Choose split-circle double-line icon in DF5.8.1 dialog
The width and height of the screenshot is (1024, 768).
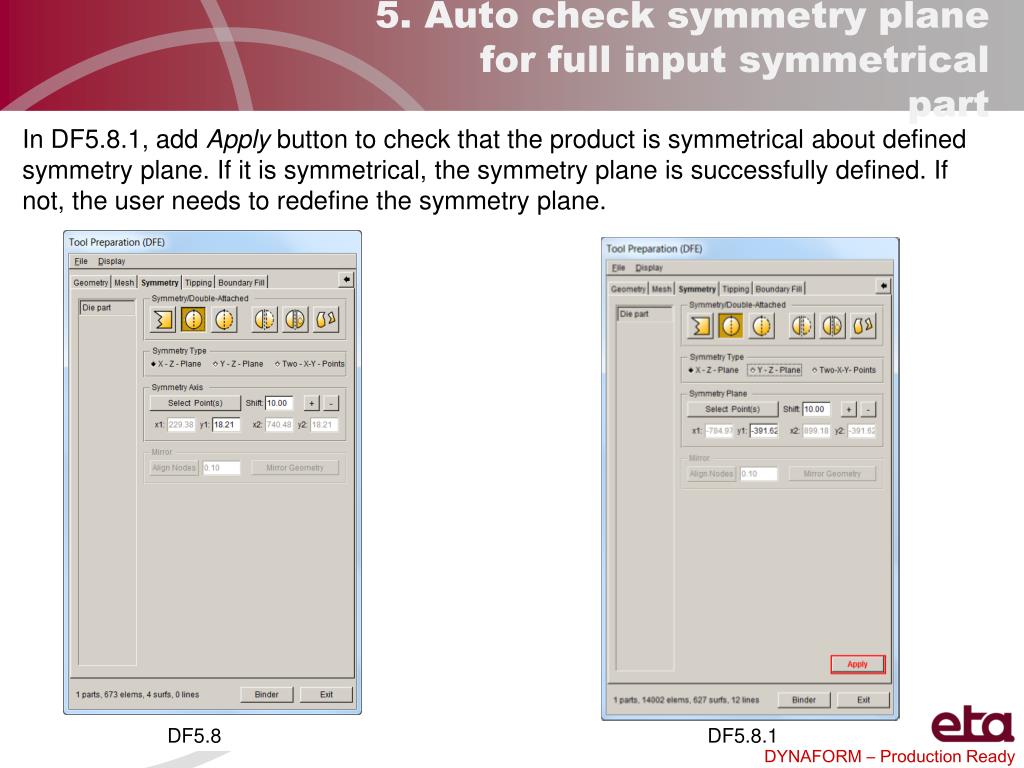coord(833,325)
